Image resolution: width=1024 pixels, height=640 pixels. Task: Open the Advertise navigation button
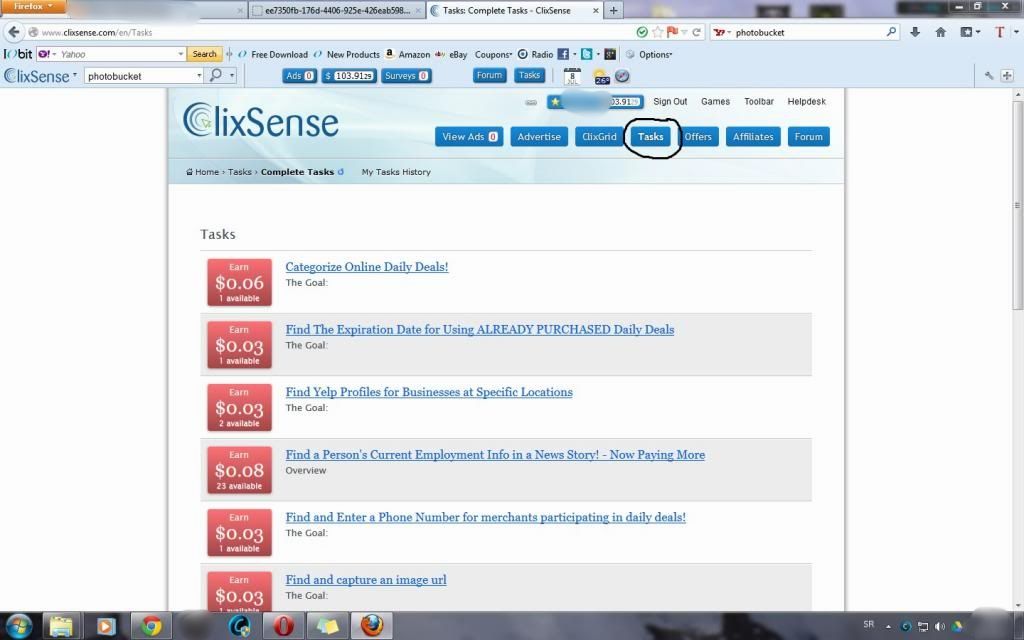click(539, 136)
